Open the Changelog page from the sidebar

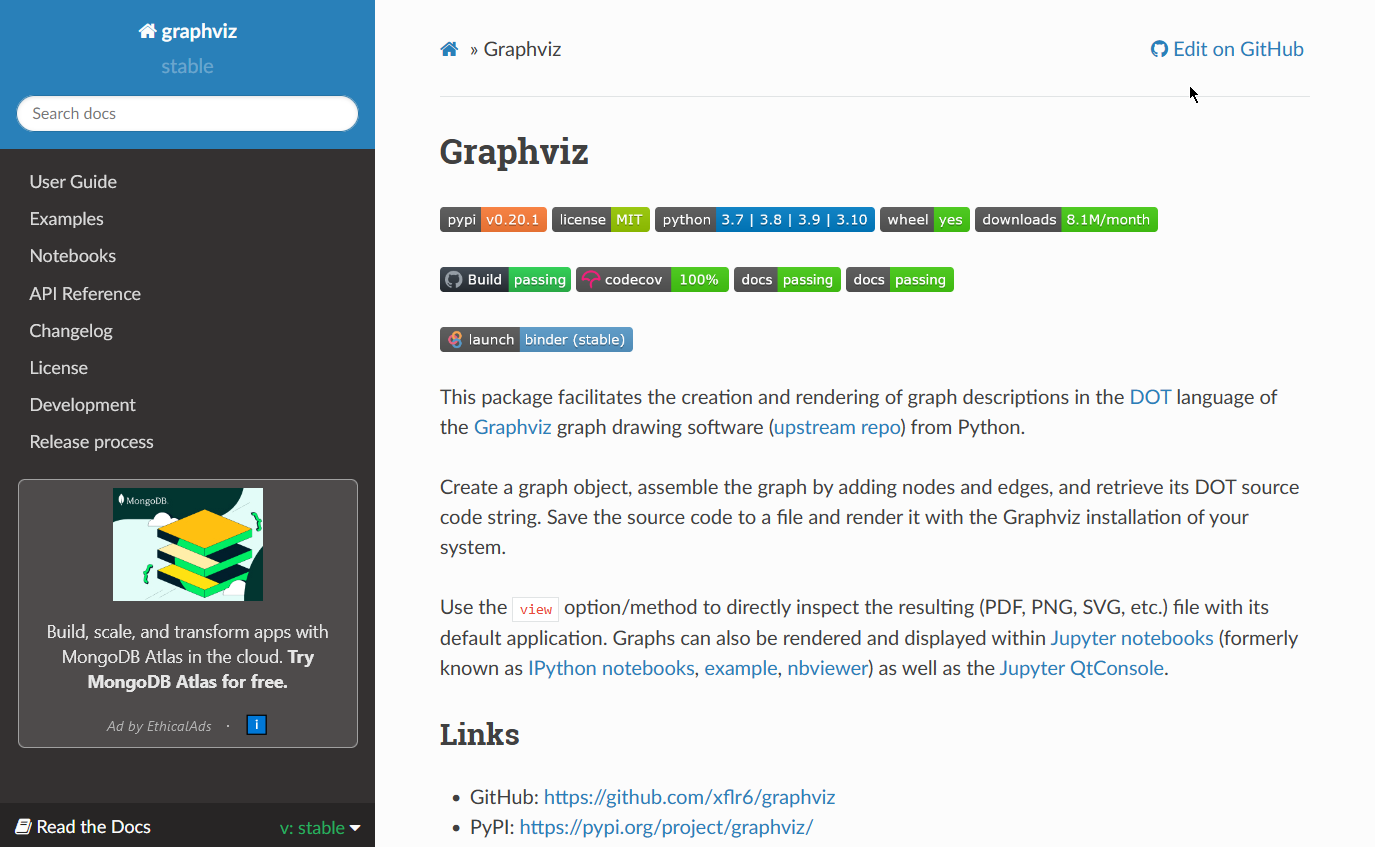71,330
